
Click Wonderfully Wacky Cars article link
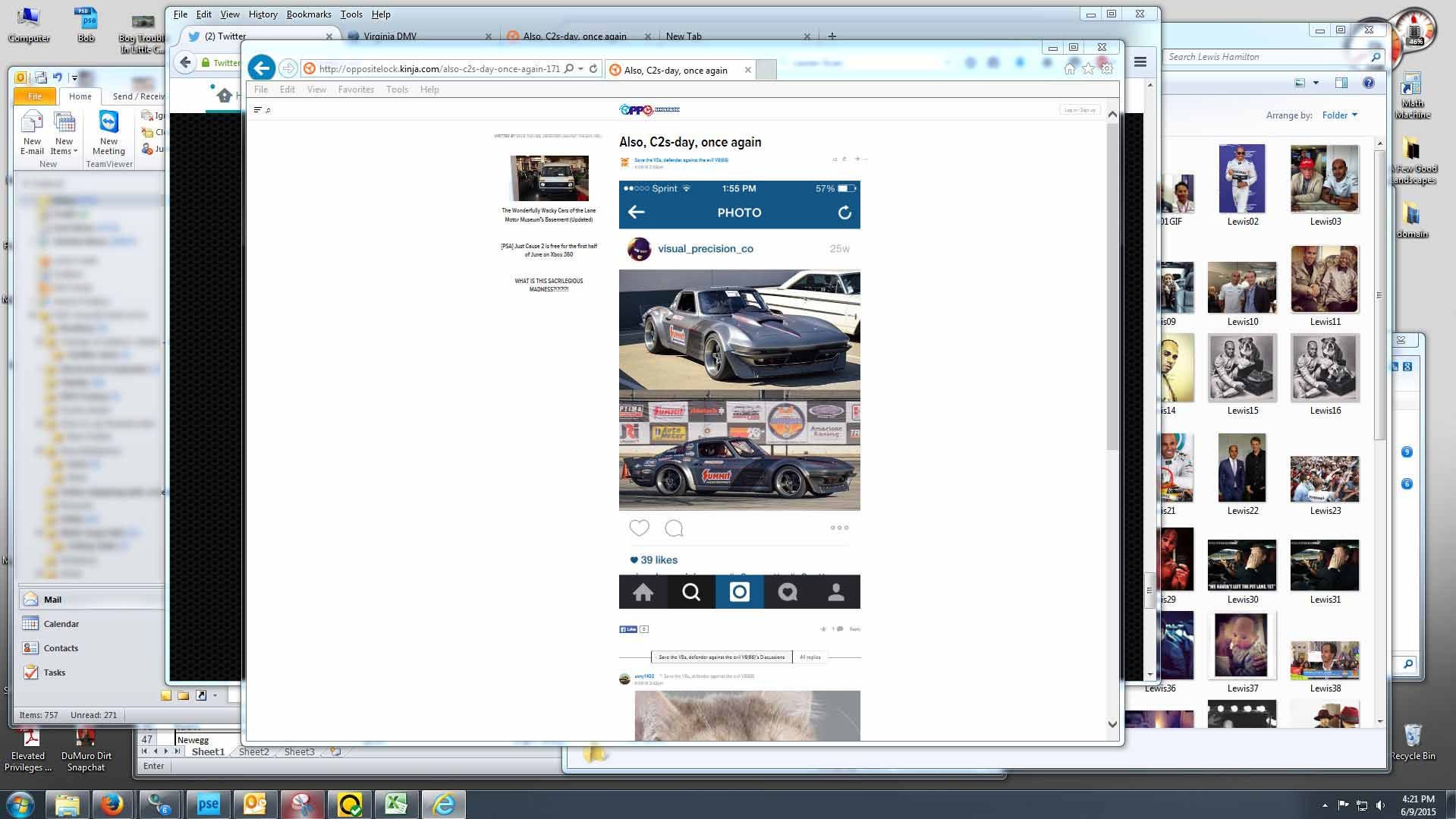(x=549, y=215)
